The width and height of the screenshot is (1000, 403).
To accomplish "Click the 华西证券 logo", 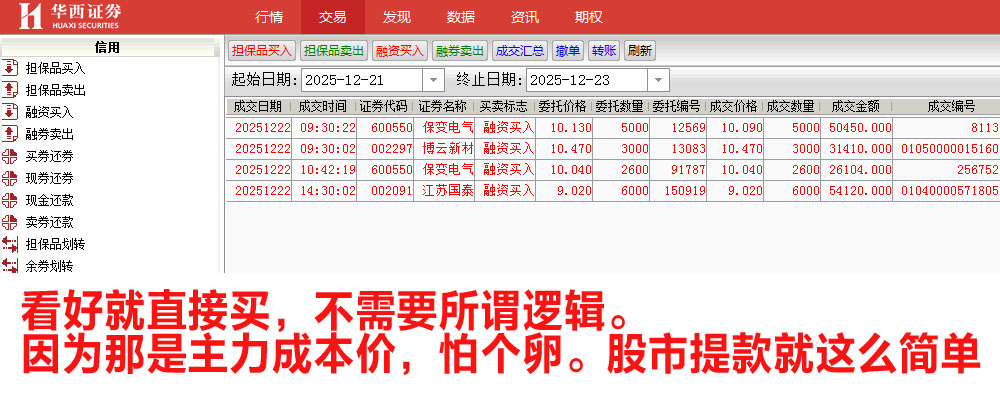I will pos(70,17).
